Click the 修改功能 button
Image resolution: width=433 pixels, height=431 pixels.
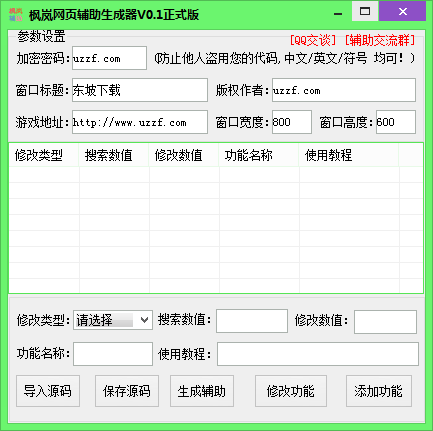tap(291, 391)
